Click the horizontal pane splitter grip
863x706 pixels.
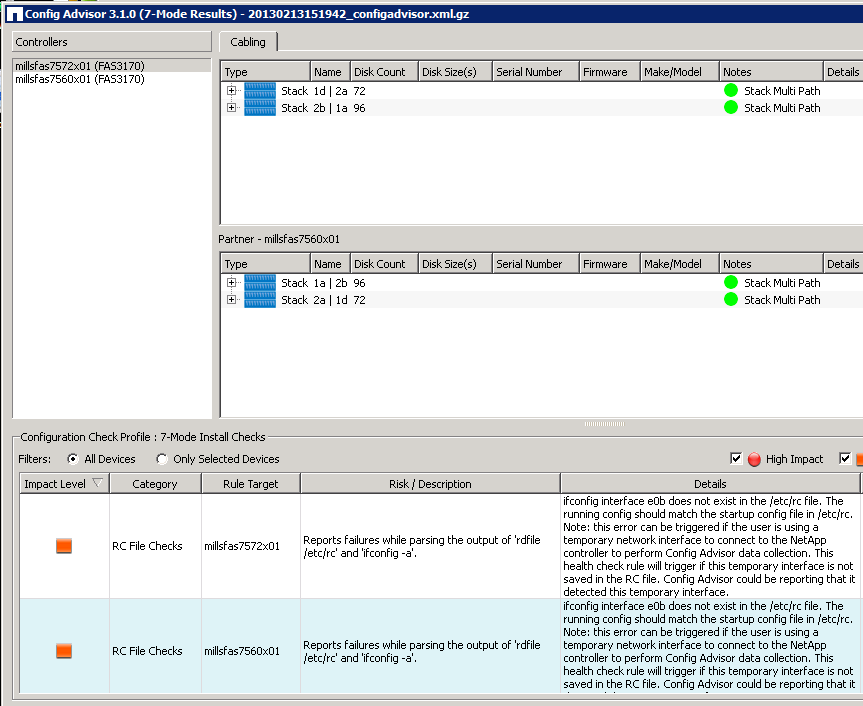(x=604, y=424)
